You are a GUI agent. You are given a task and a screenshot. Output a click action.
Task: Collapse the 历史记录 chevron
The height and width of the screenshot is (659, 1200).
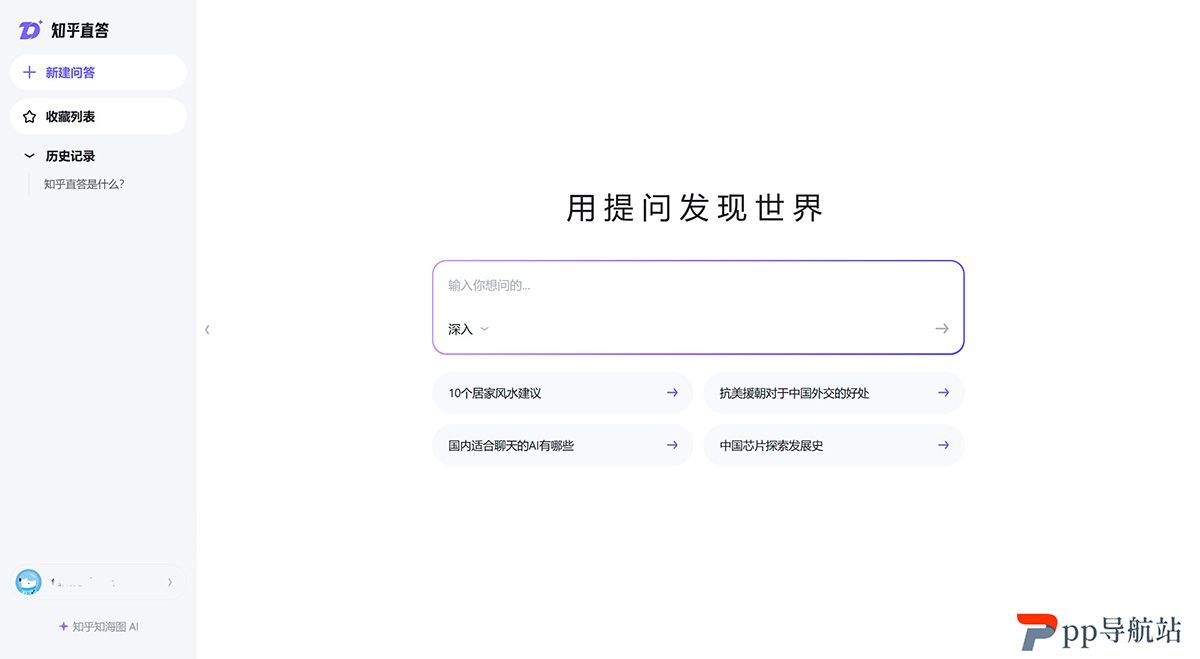coord(29,156)
